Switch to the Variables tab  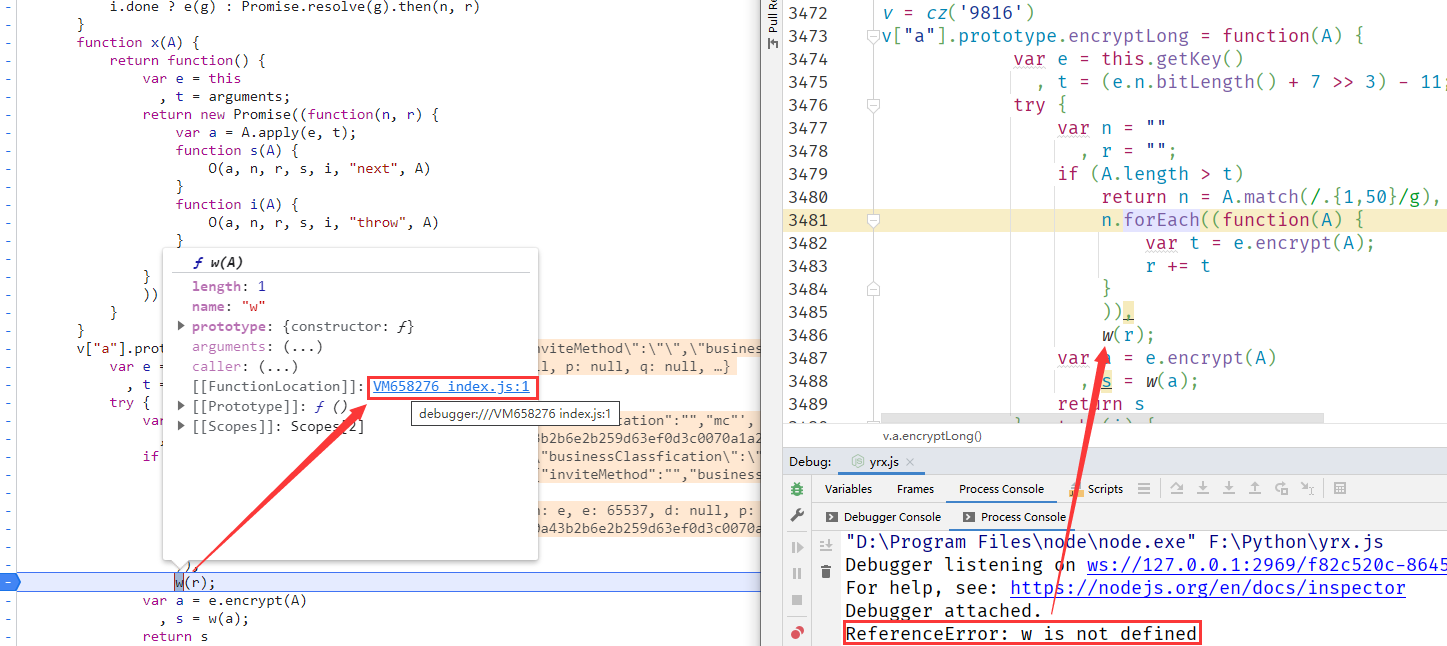pos(848,489)
